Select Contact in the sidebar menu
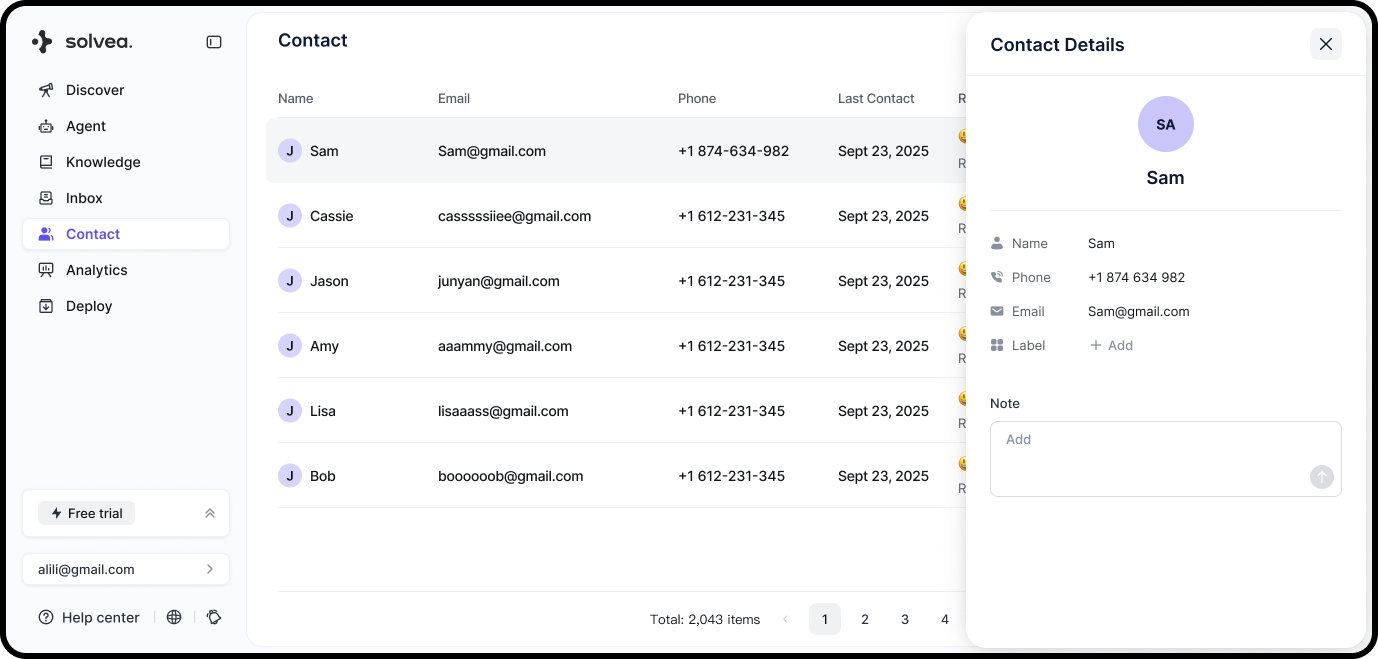The image size is (1378, 659). tap(92, 233)
